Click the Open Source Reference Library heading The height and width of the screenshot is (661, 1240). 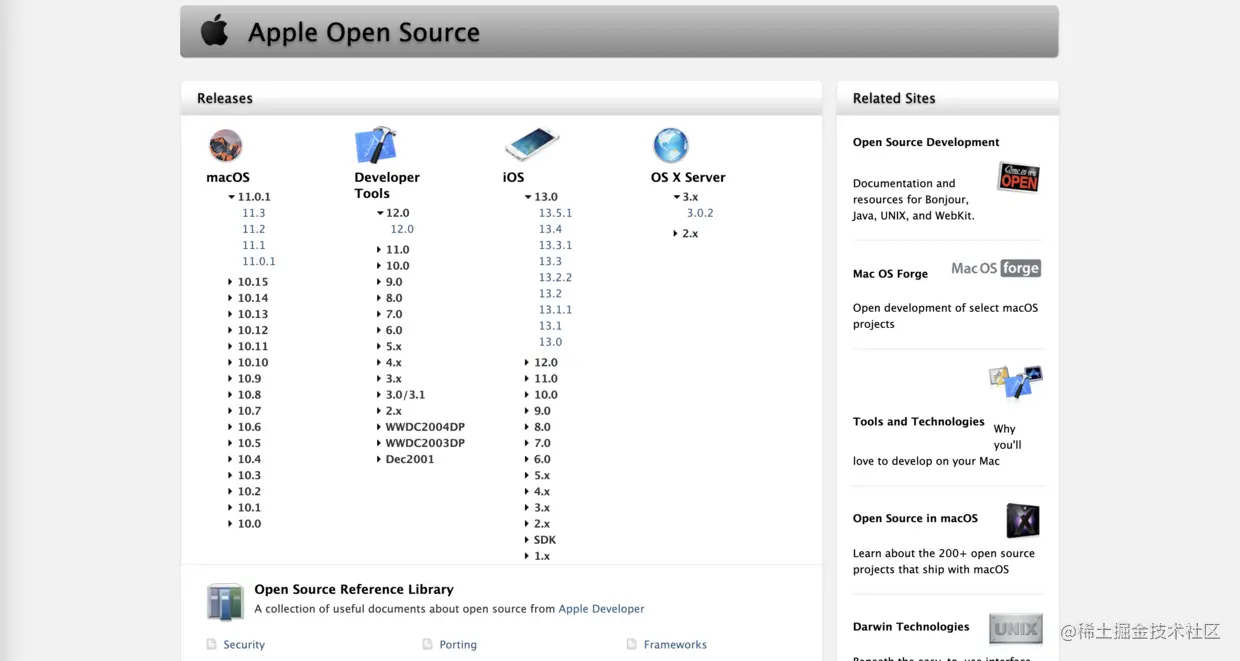pos(354,590)
